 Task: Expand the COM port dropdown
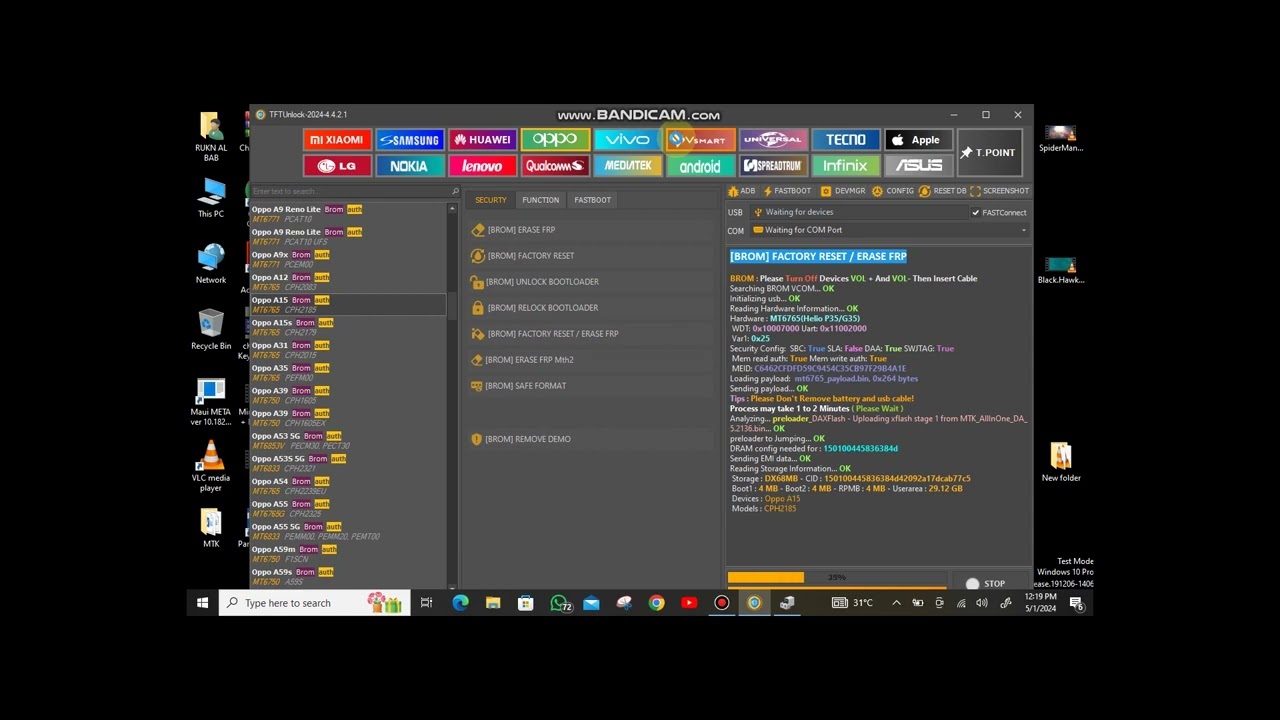(1023, 230)
